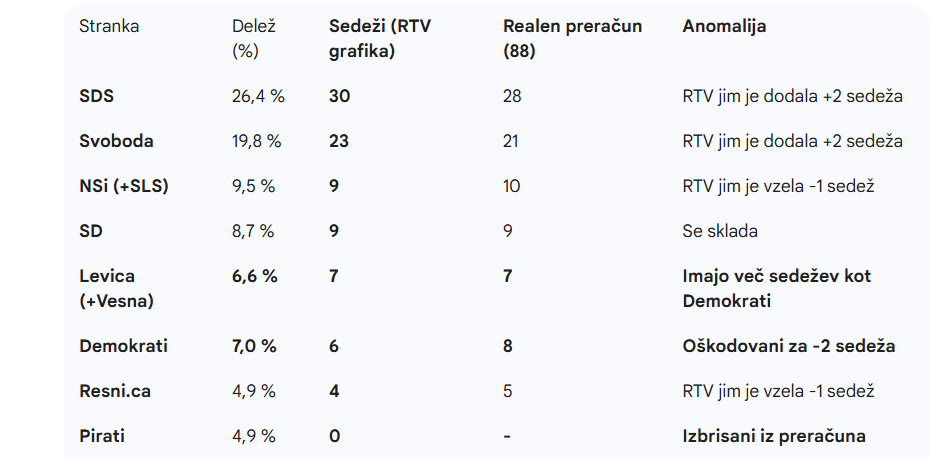Click the SDS seat count 30
The image size is (930, 462).
[339, 96]
